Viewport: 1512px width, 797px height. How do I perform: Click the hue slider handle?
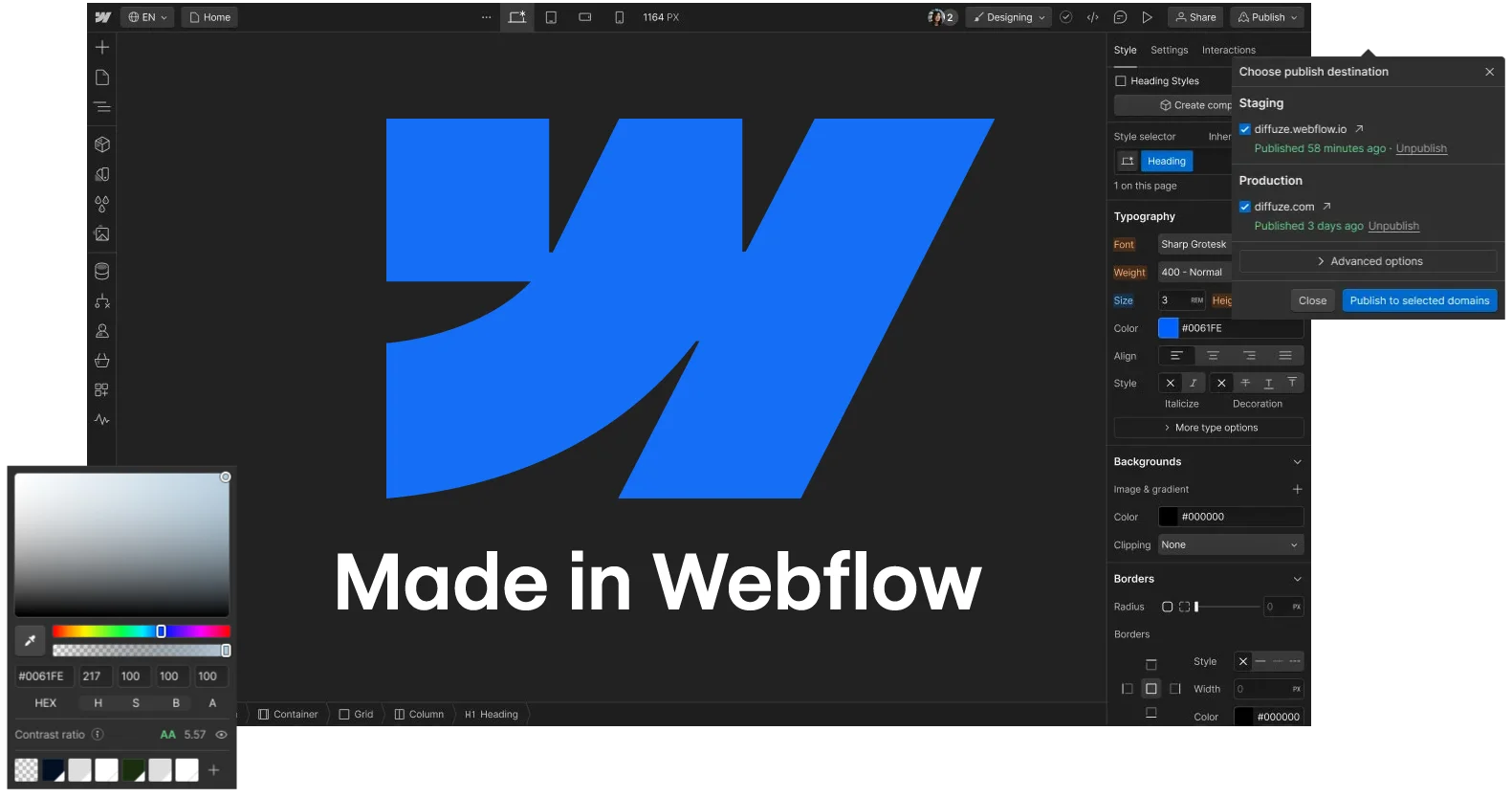coord(161,631)
